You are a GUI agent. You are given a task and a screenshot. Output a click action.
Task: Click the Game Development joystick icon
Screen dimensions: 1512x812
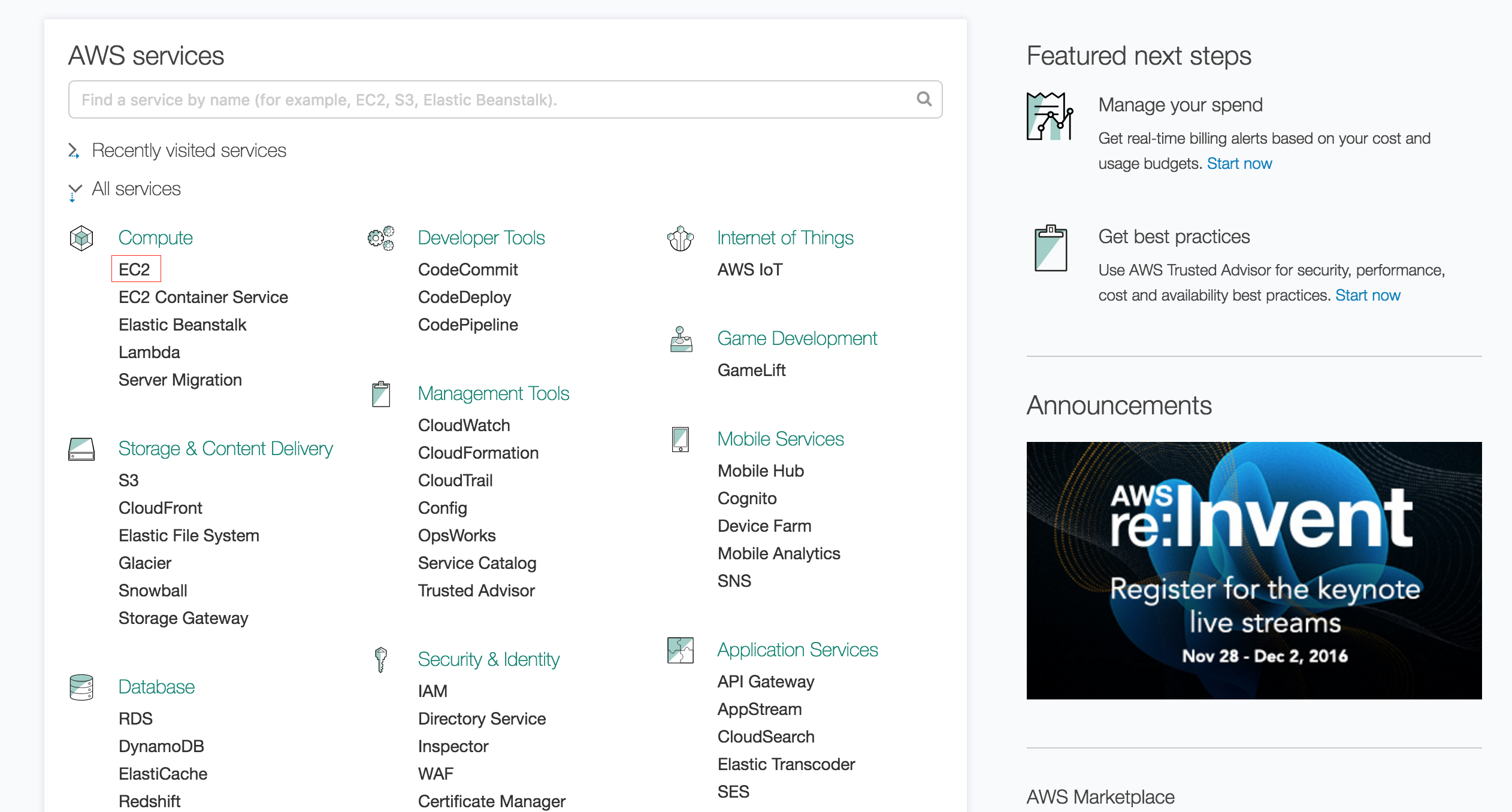pos(681,339)
